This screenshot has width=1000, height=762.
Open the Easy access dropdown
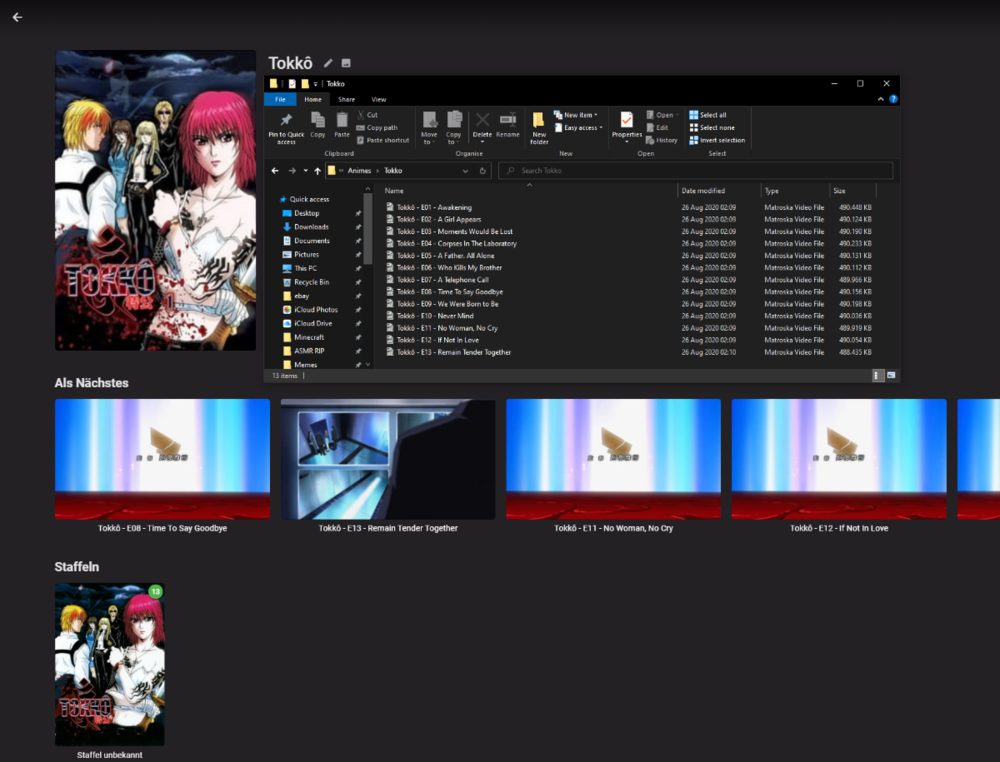click(x=598, y=127)
